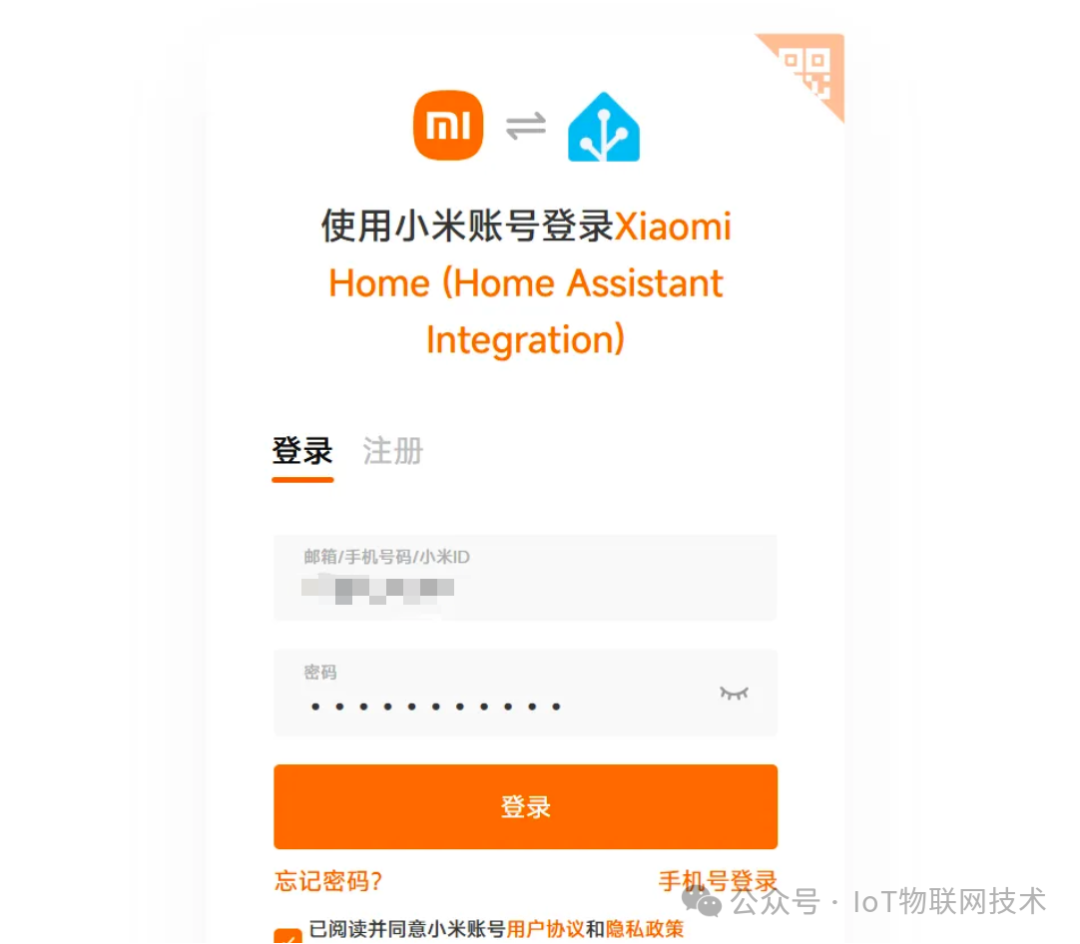
Task: Click the WeChat icon in watermark
Action: (701, 901)
